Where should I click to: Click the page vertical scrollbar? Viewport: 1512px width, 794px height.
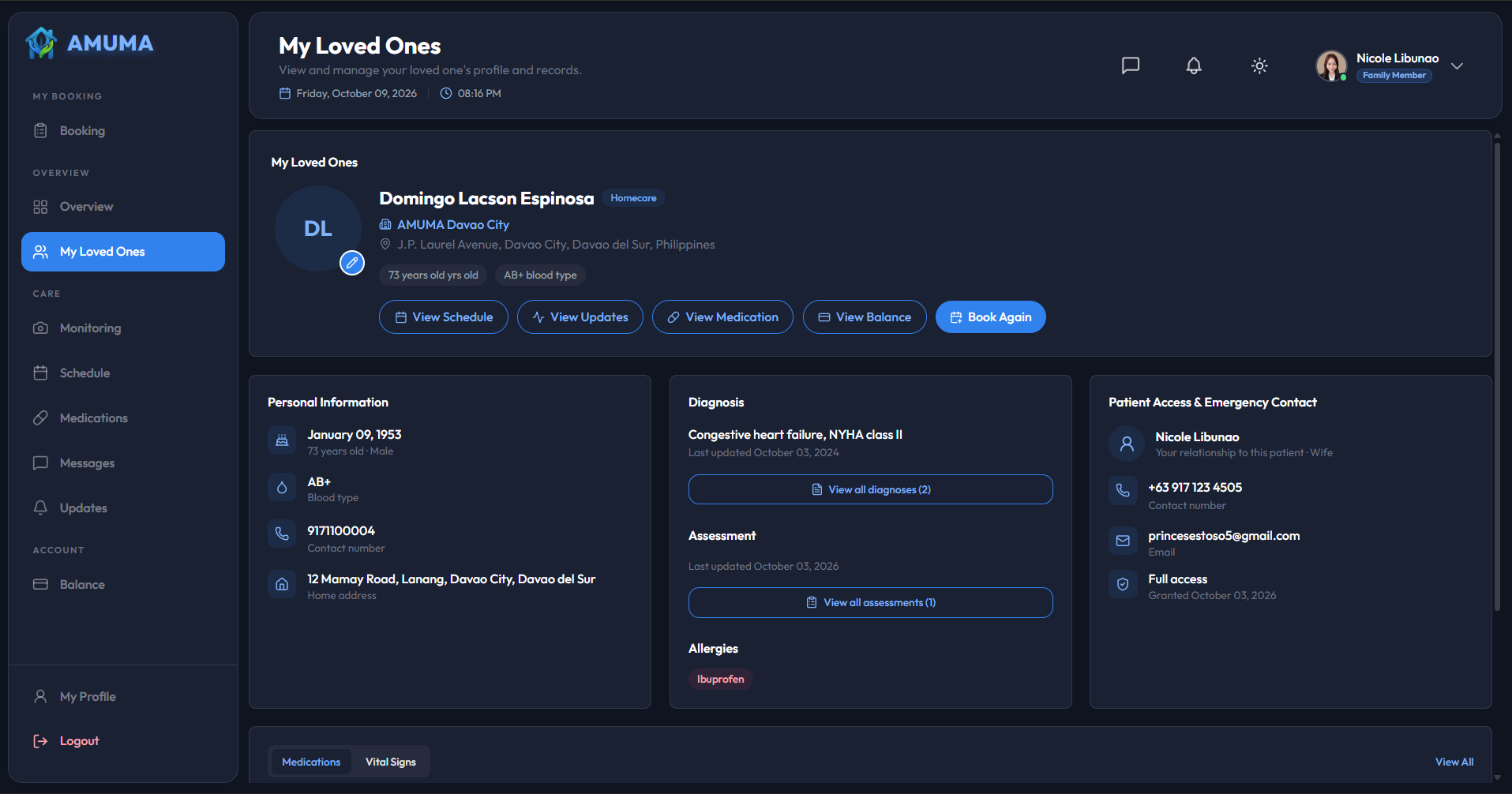coord(1497,376)
